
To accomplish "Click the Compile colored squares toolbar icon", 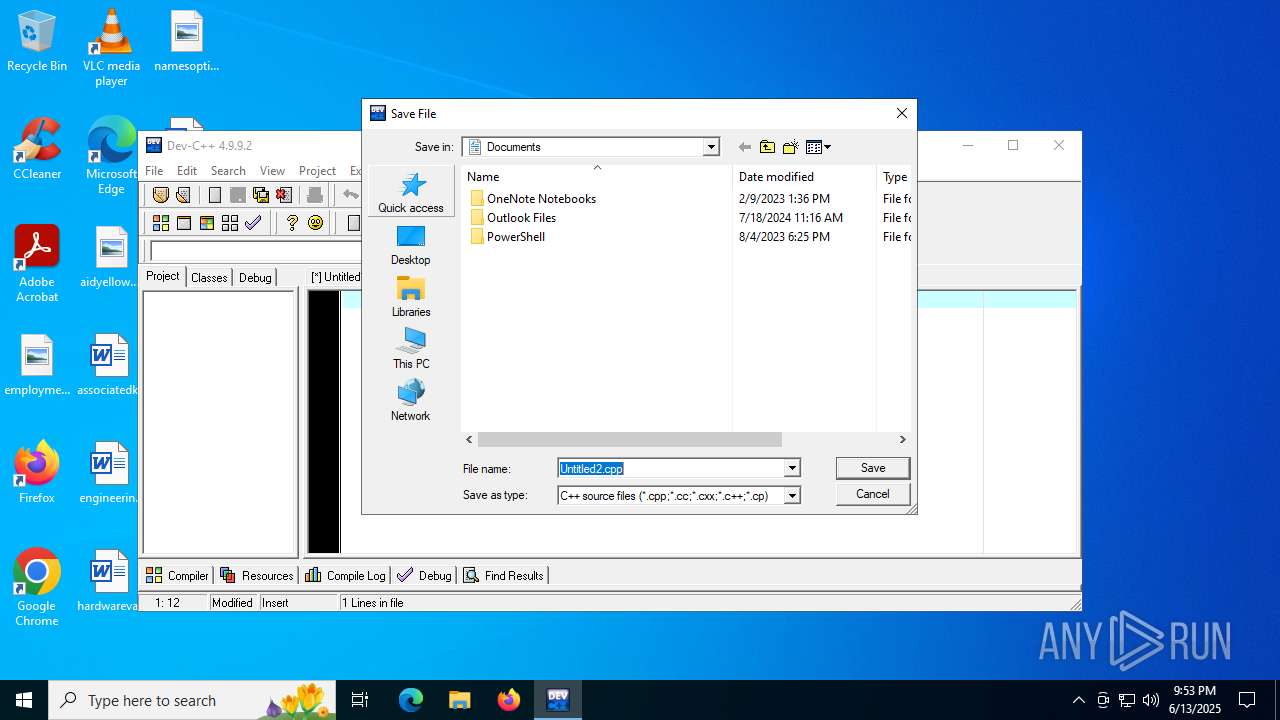I will tap(160, 223).
